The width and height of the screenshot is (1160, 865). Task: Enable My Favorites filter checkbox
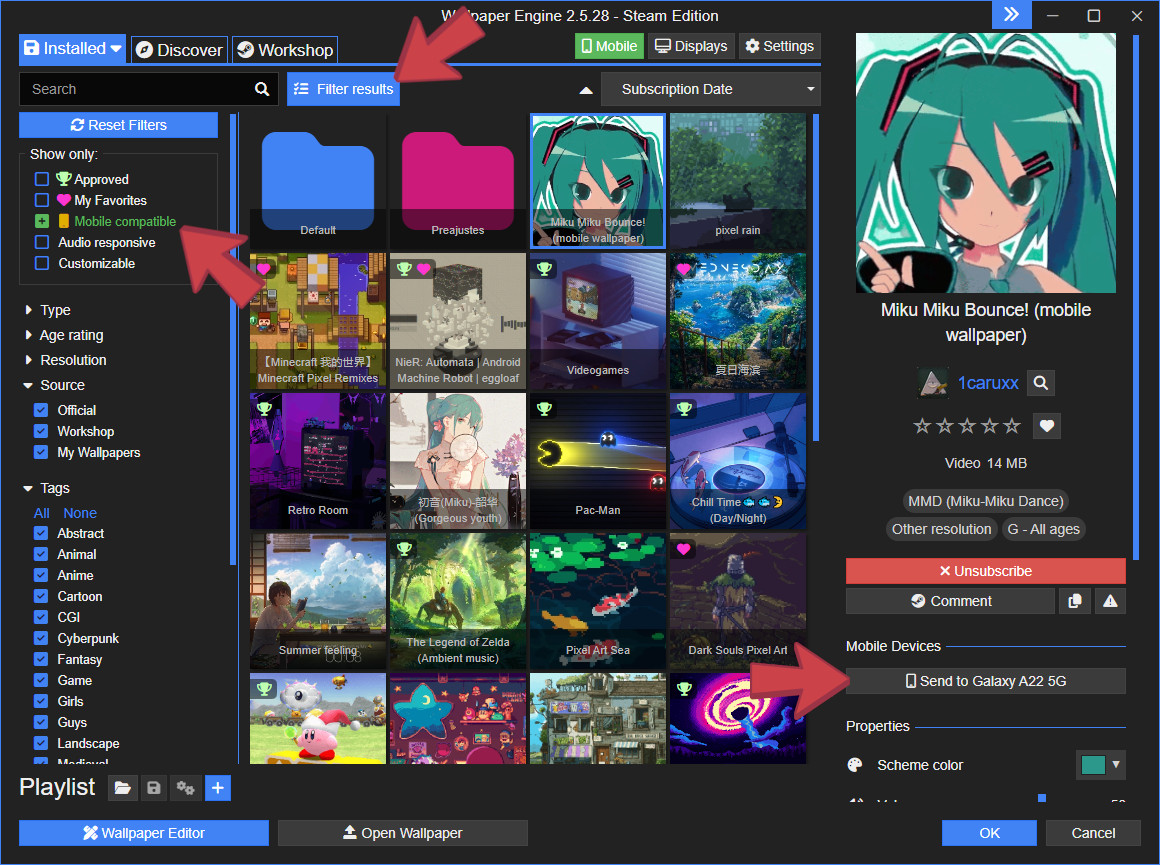[42, 200]
